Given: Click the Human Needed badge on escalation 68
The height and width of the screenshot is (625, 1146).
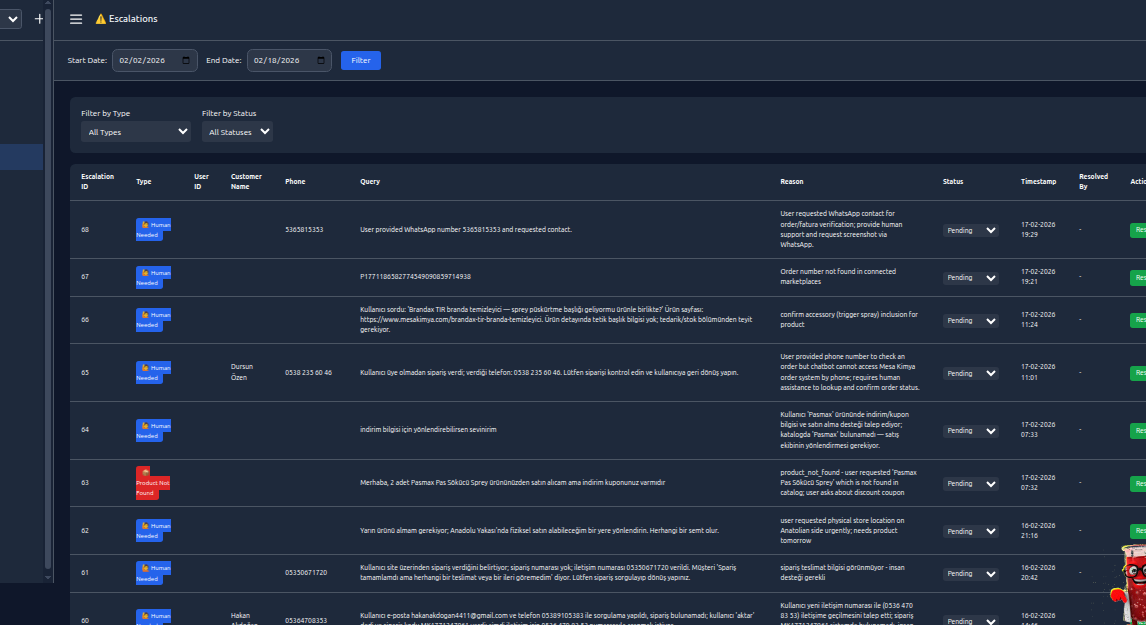Looking at the screenshot, I should [x=152, y=230].
